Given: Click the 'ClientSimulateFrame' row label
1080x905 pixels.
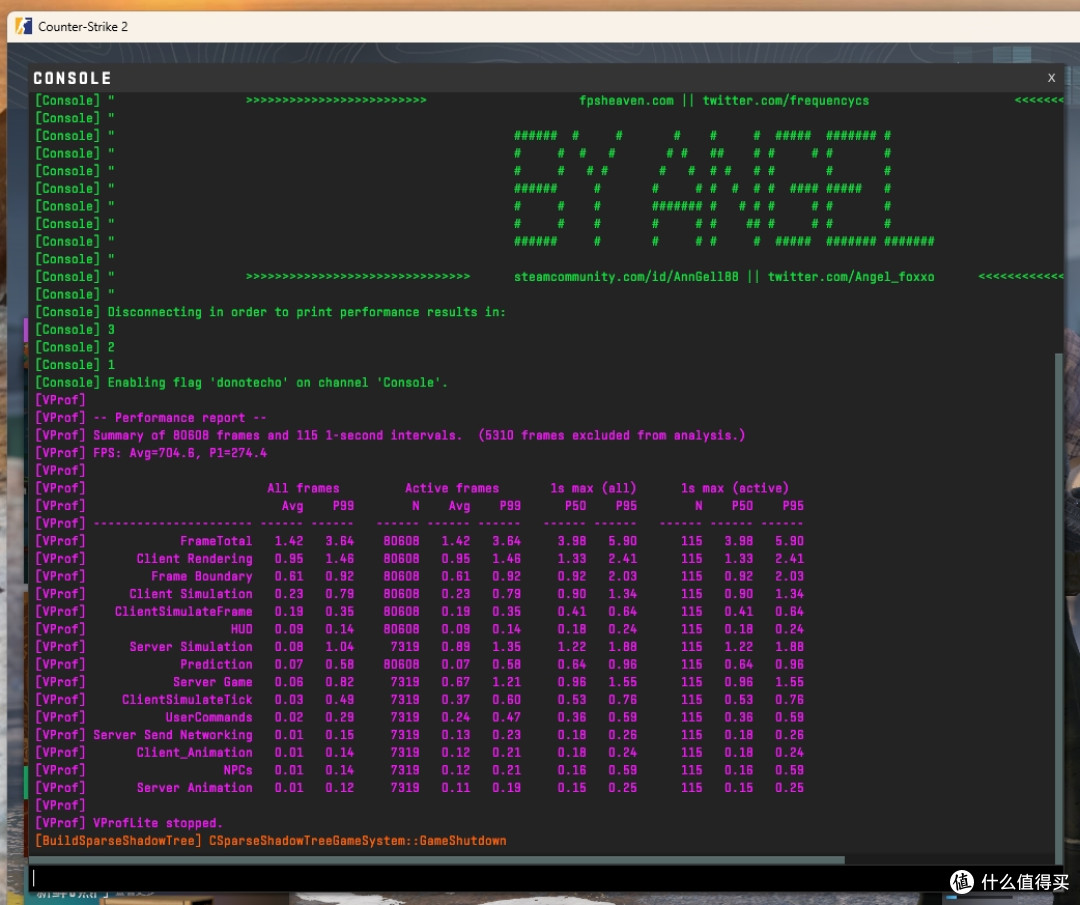Looking at the screenshot, I should pos(183,612).
